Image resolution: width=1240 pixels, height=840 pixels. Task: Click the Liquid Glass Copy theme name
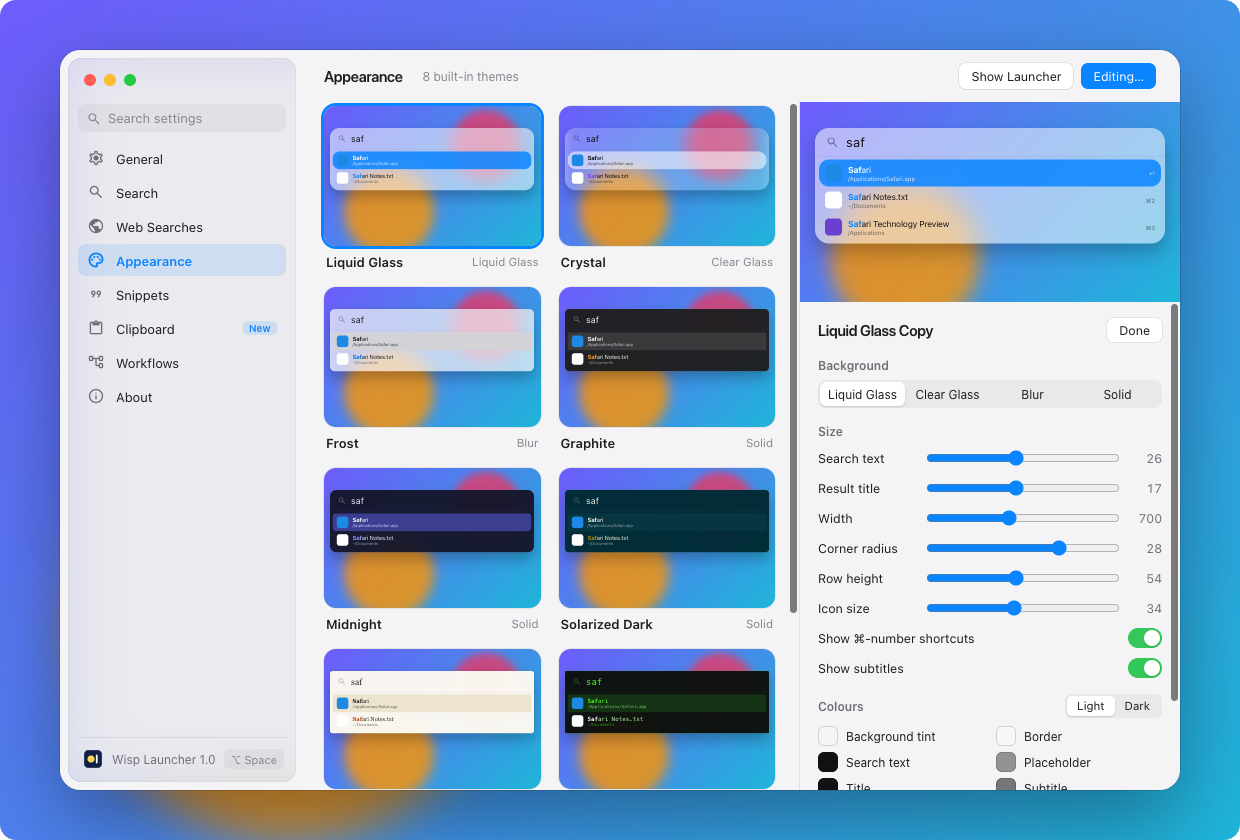click(x=875, y=331)
